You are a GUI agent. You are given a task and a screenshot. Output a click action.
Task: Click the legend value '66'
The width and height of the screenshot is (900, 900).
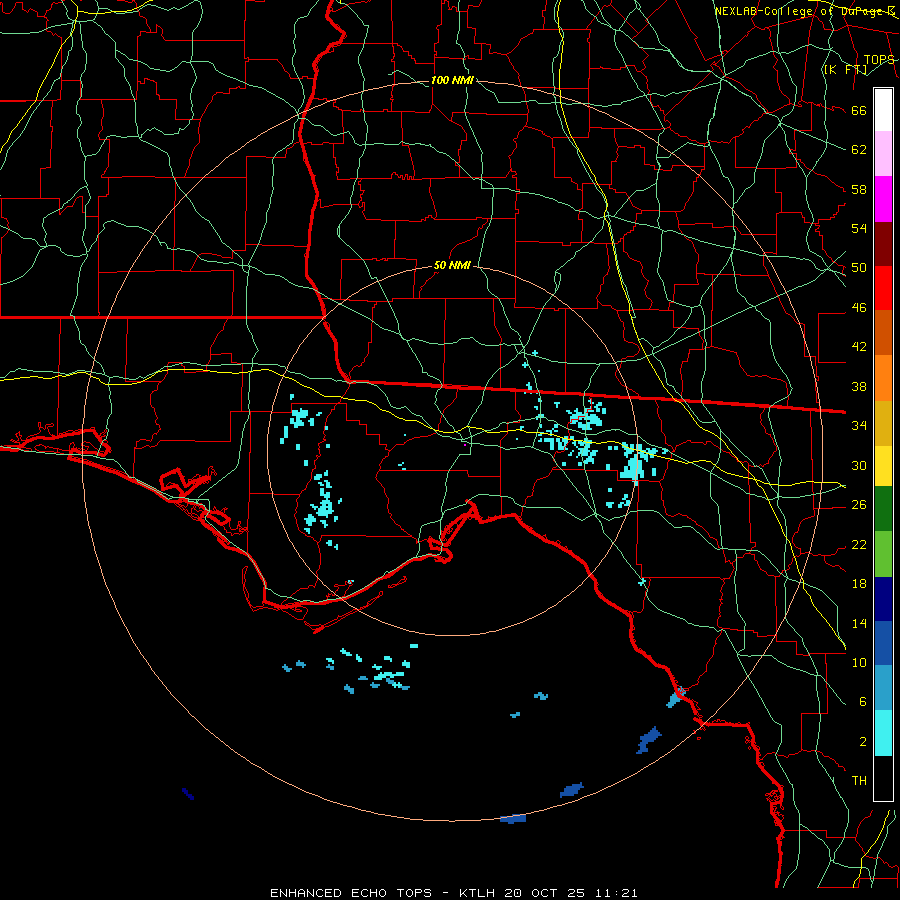coord(859,110)
